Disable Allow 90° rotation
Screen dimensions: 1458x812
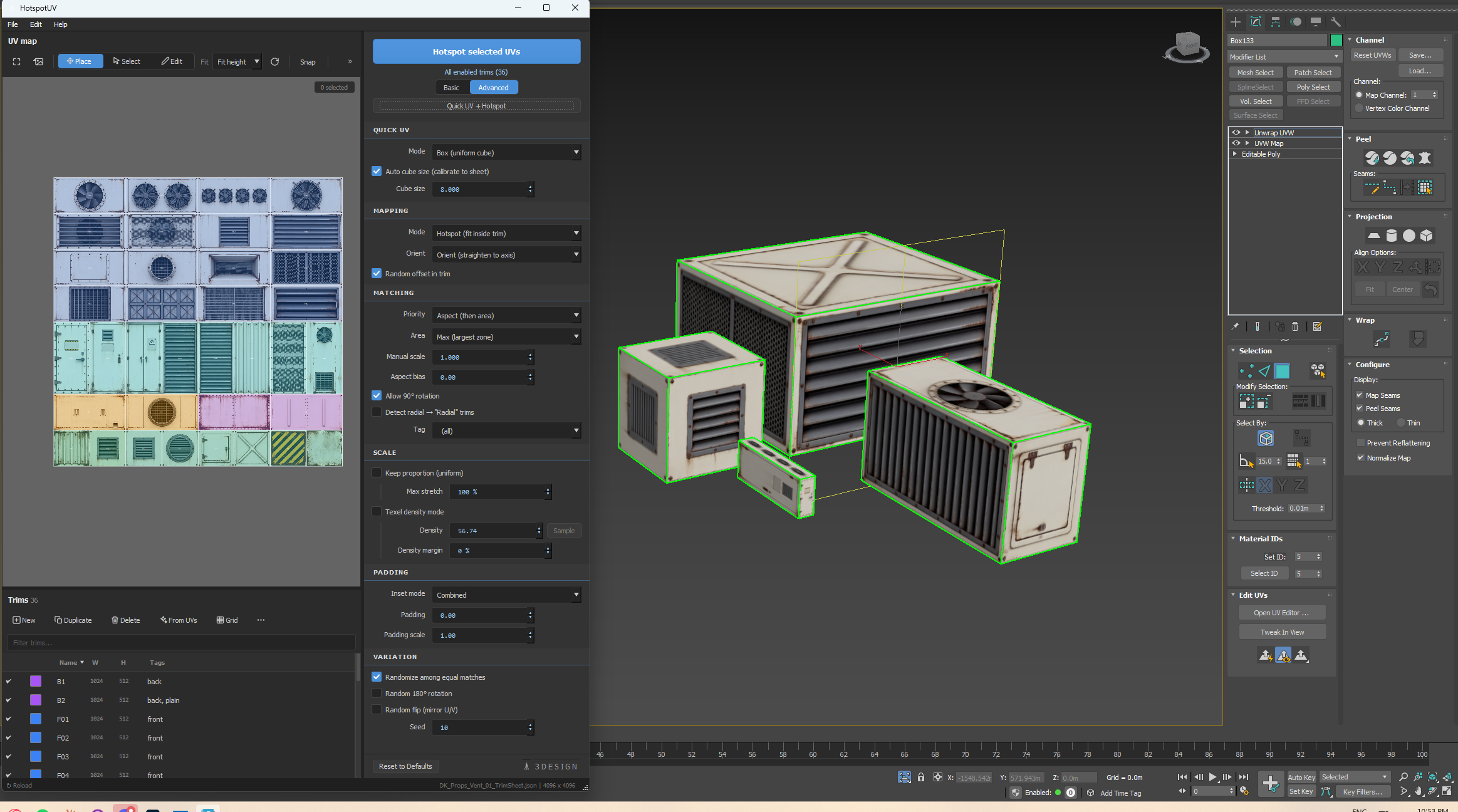[x=377, y=395]
